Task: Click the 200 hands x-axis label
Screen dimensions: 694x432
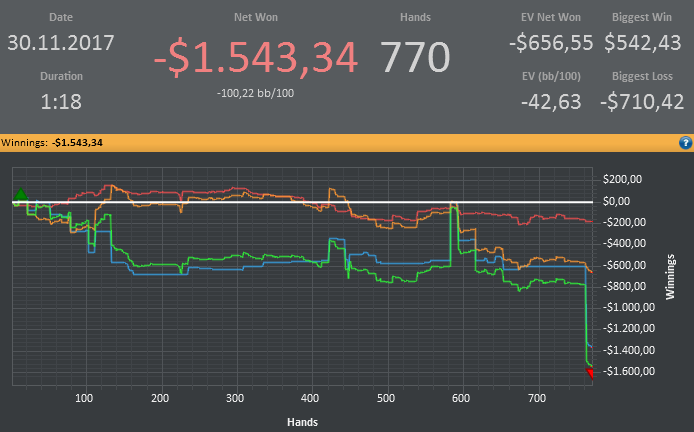Action: [160, 398]
